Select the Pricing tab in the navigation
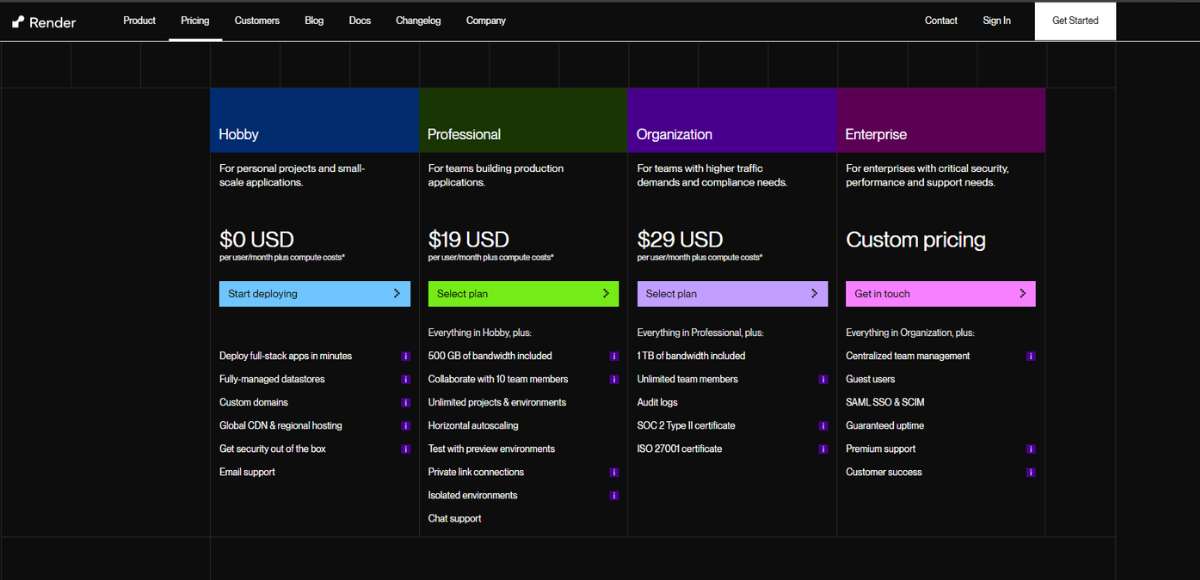The image size is (1200, 580). (195, 20)
